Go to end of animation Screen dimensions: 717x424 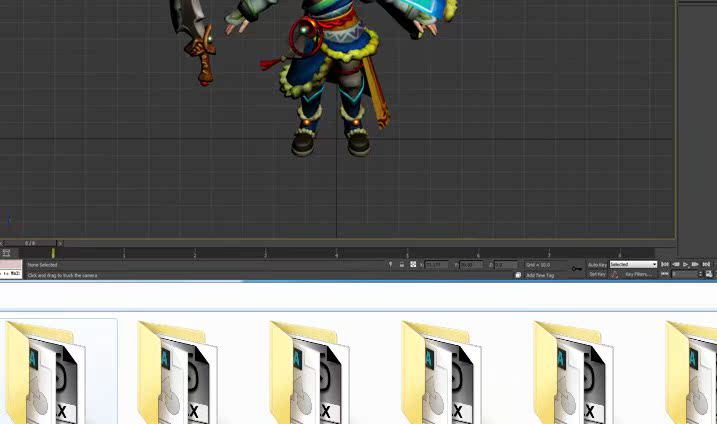tap(707, 264)
